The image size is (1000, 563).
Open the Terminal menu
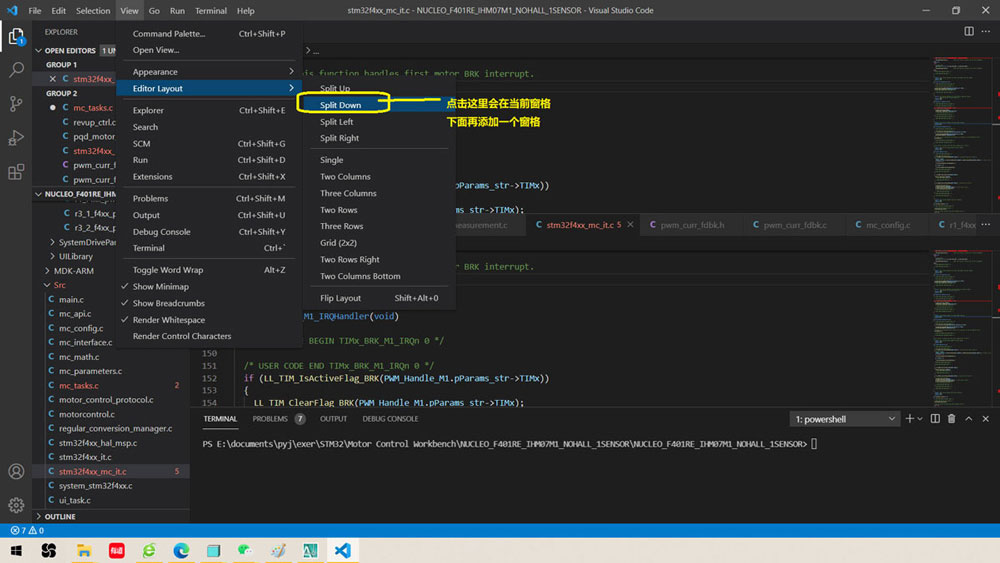tap(210, 10)
